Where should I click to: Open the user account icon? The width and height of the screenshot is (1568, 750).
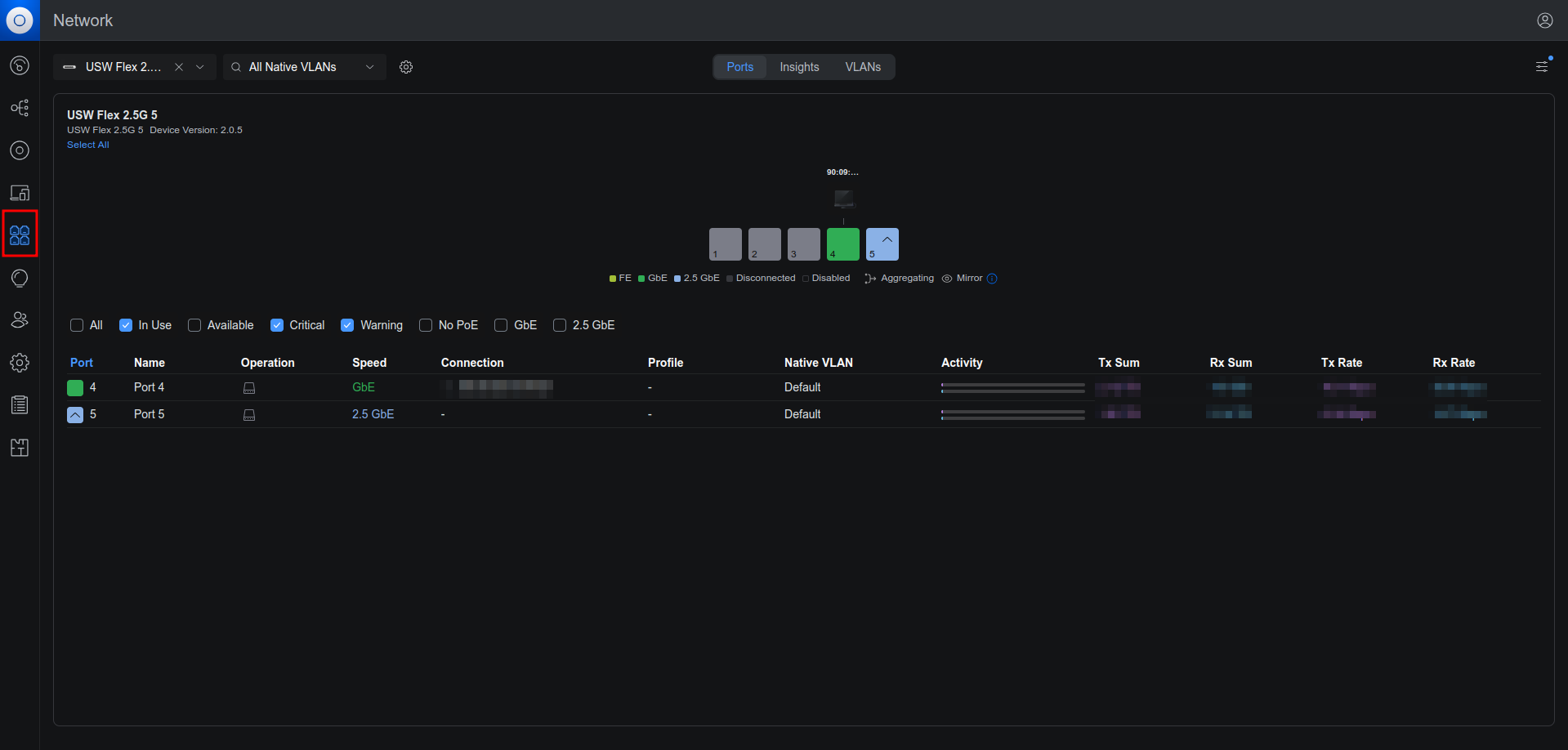(x=1544, y=20)
